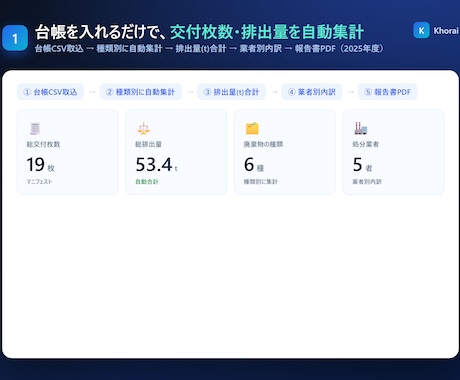Click the 処分業者 label
Viewport: 460px width, 380px height.
point(366,144)
